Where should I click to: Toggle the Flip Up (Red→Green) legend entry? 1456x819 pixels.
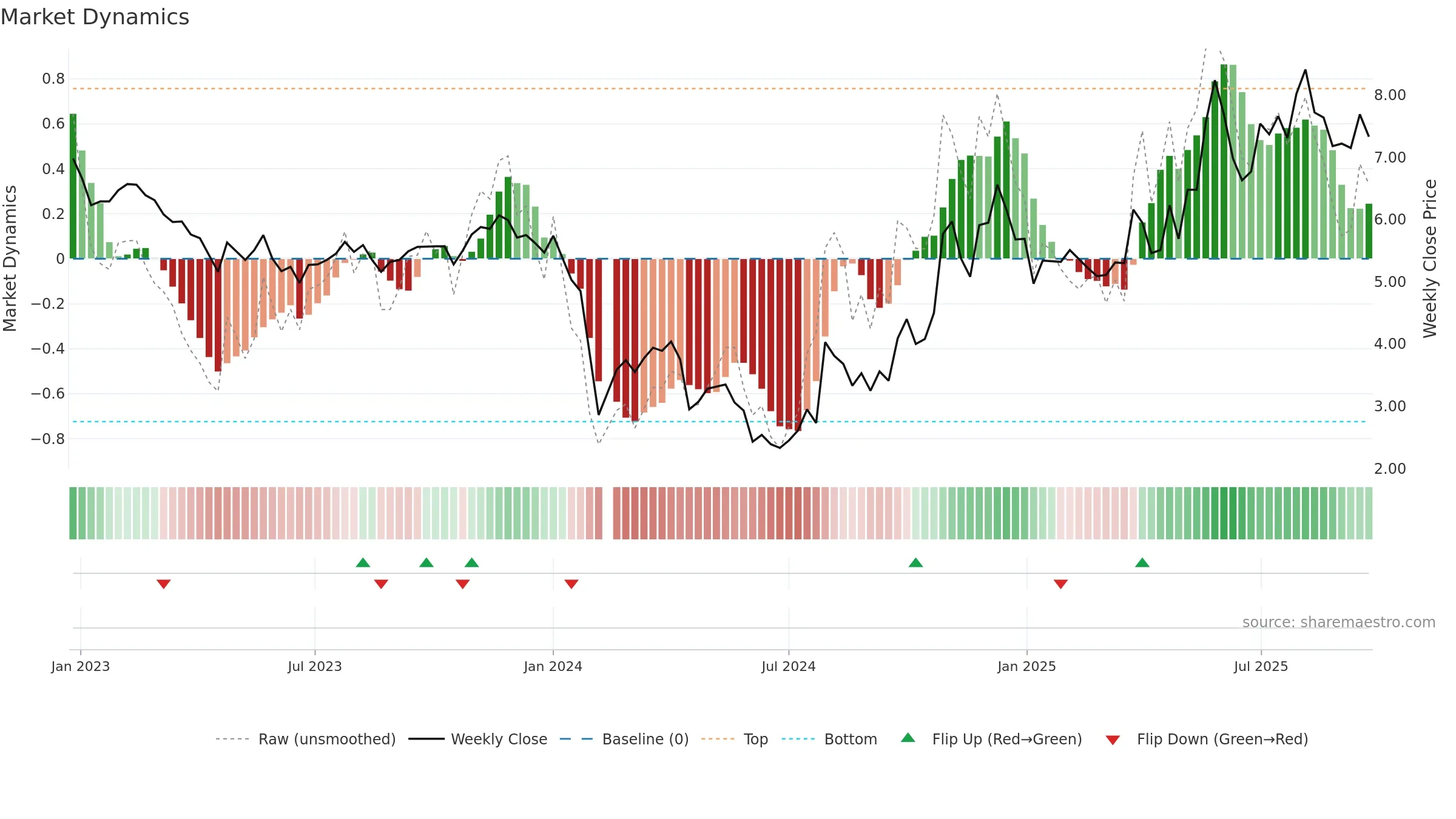(991, 739)
